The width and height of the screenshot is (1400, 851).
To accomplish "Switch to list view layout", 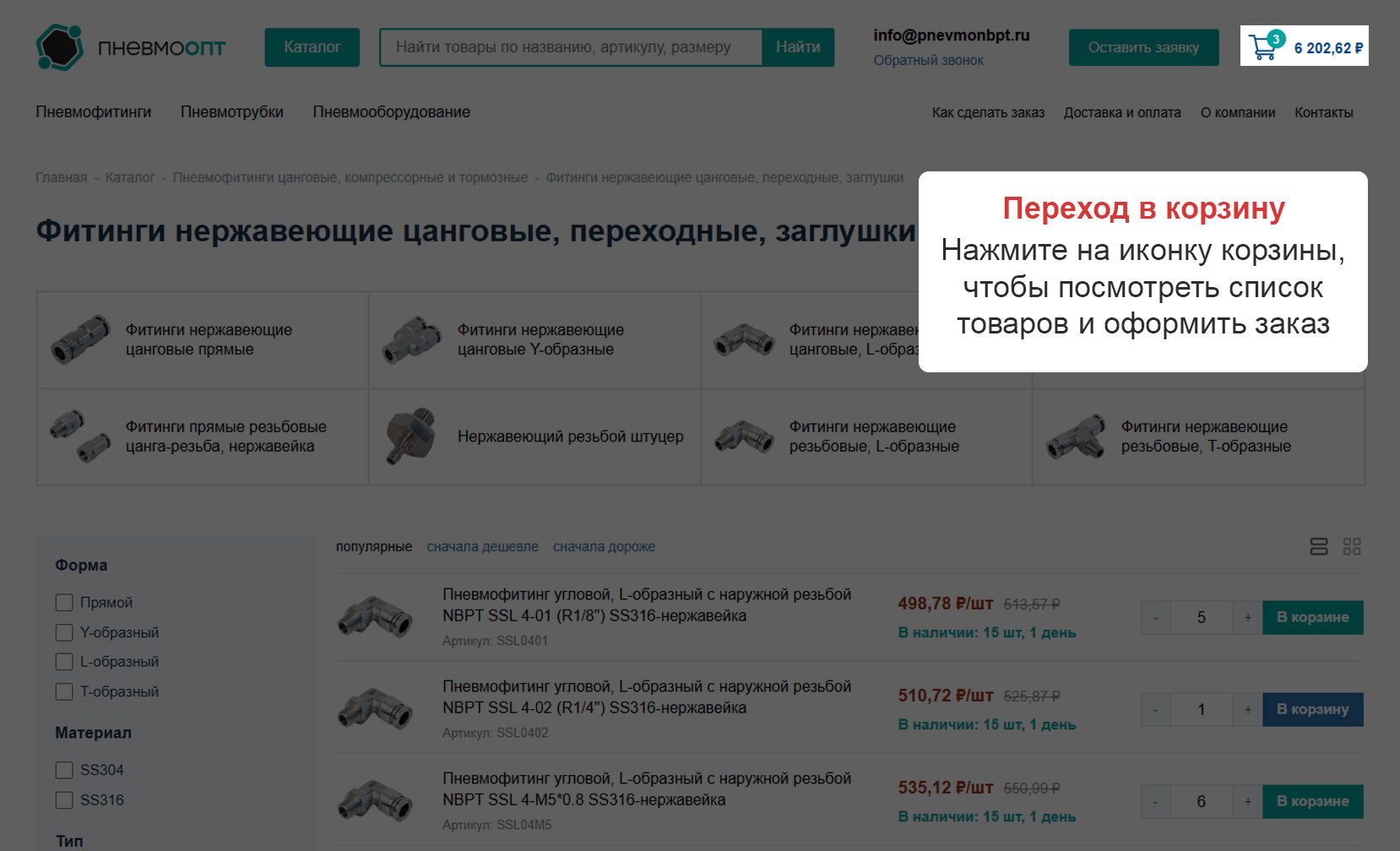I will 1320,546.
